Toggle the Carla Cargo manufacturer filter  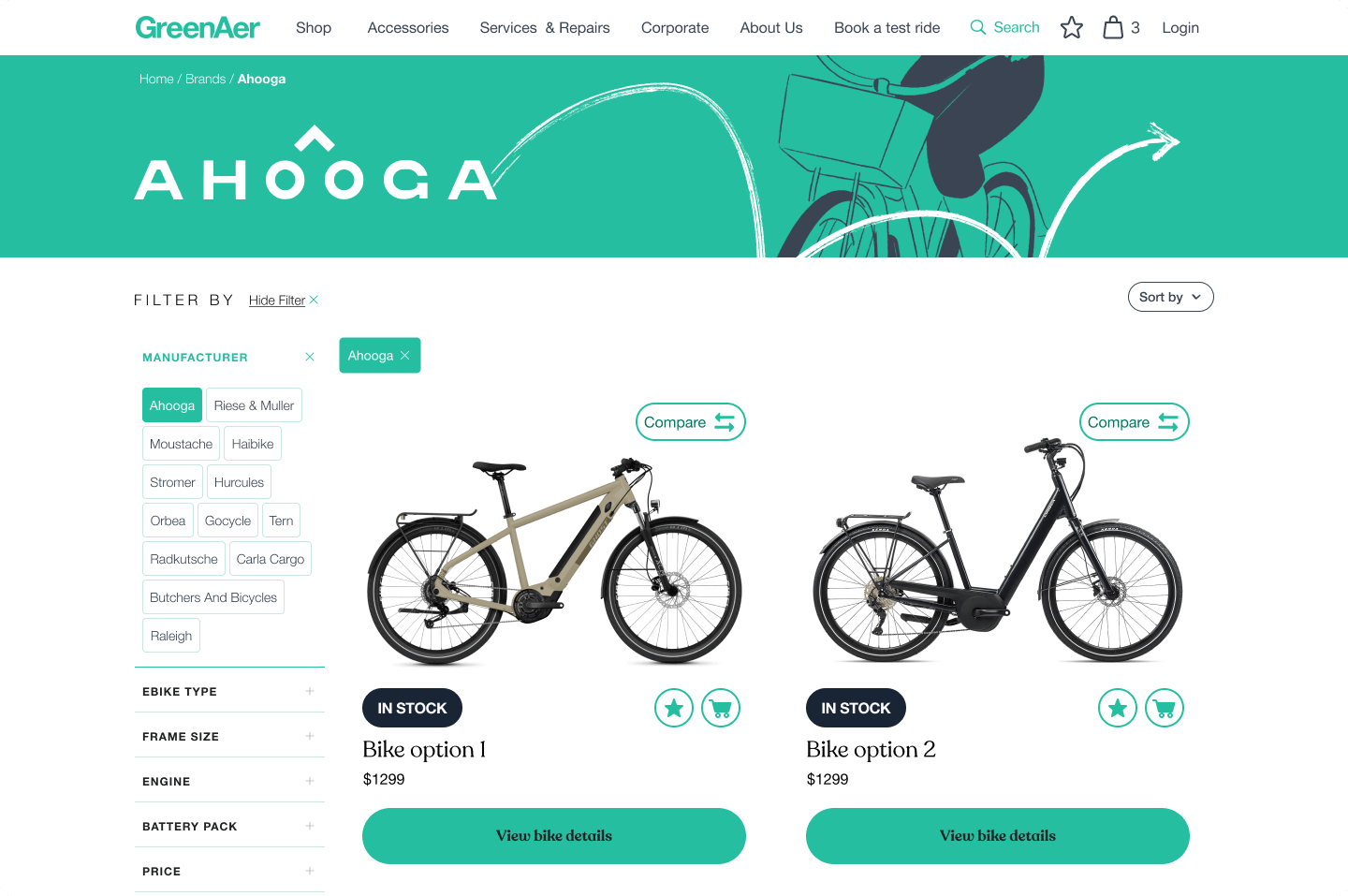click(x=271, y=559)
